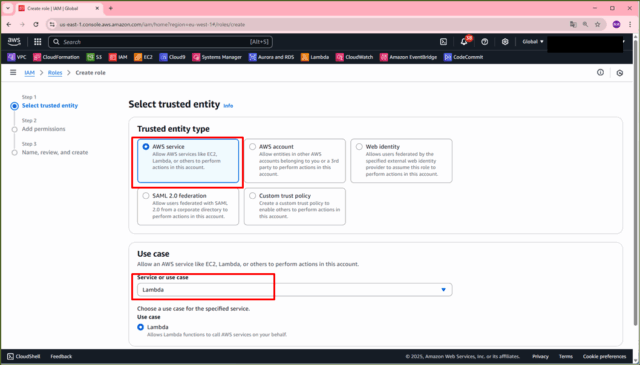Focus the AWS console search field
640x365 pixels.
point(160,42)
